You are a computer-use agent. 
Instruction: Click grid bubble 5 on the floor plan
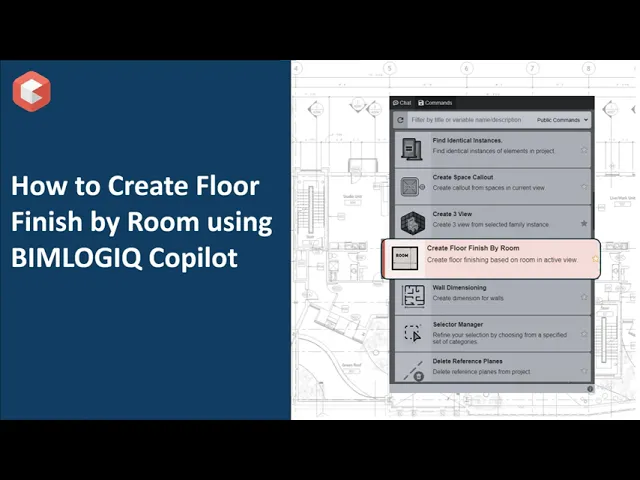pyautogui.click(x=390, y=68)
